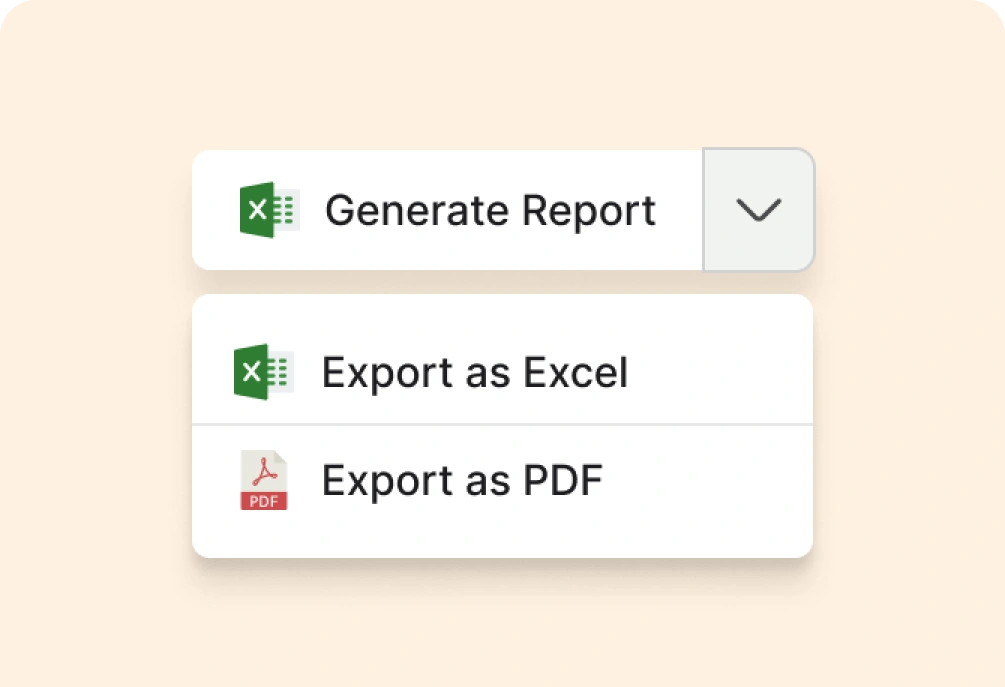The width and height of the screenshot is (1005, 687).
Task: Choose the Export as PDF text
Action: (x=462, y=481)
